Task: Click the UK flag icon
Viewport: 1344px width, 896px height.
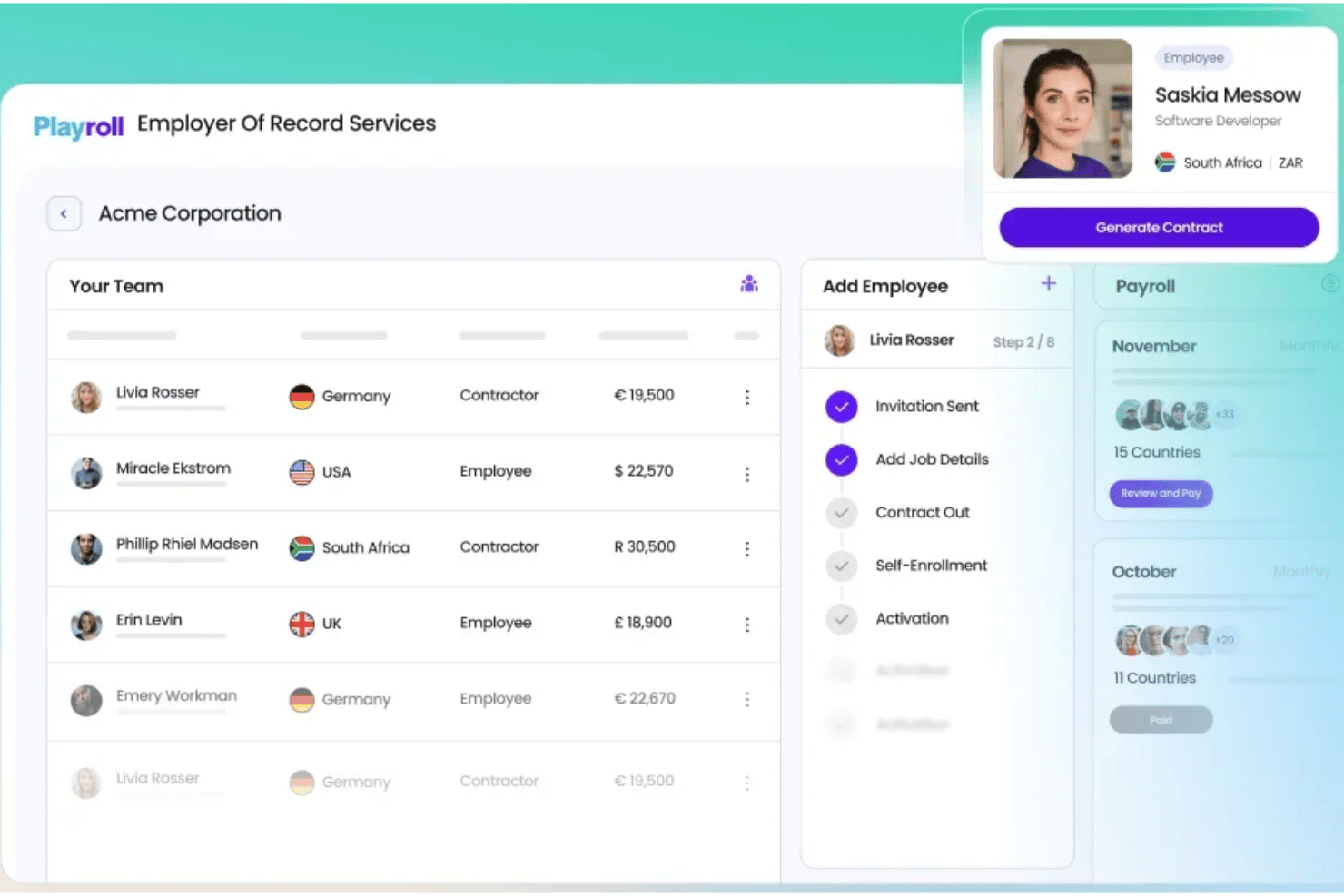Action: point(301,624)
